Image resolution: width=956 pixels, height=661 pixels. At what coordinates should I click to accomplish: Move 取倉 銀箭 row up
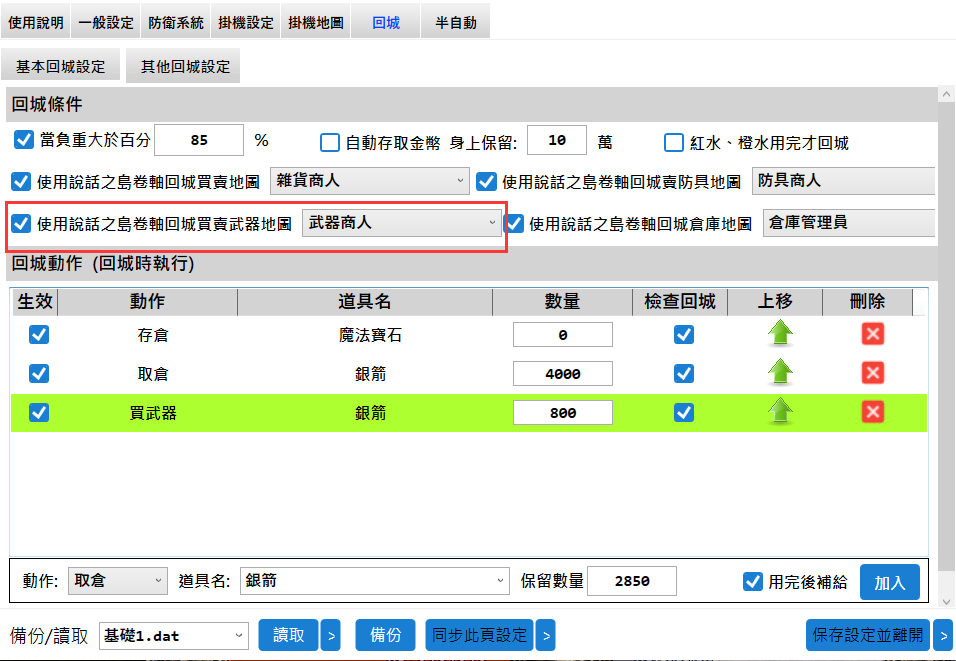click(x=779, y=373)
